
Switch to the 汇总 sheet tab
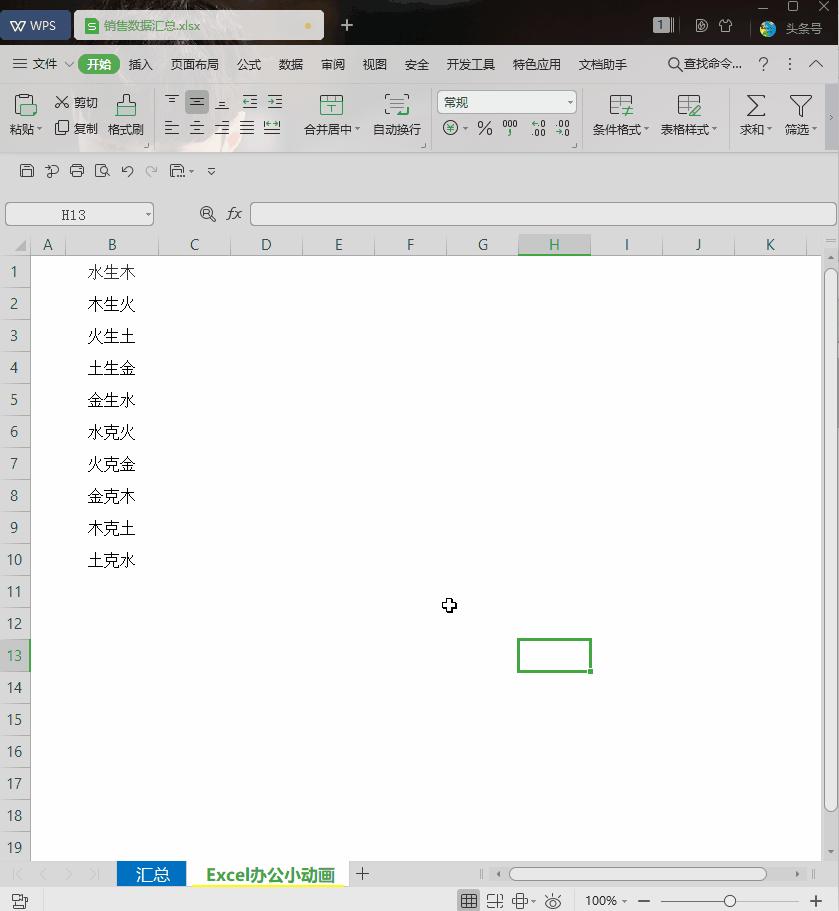pyautogui.click(x=151, y=873)
